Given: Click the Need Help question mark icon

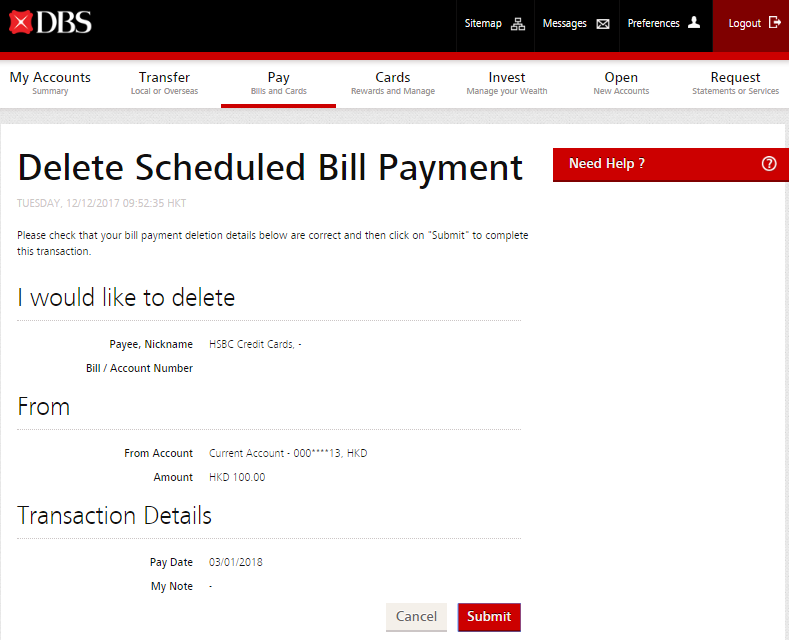Looking at the screenshot, I should click(768, 164).
